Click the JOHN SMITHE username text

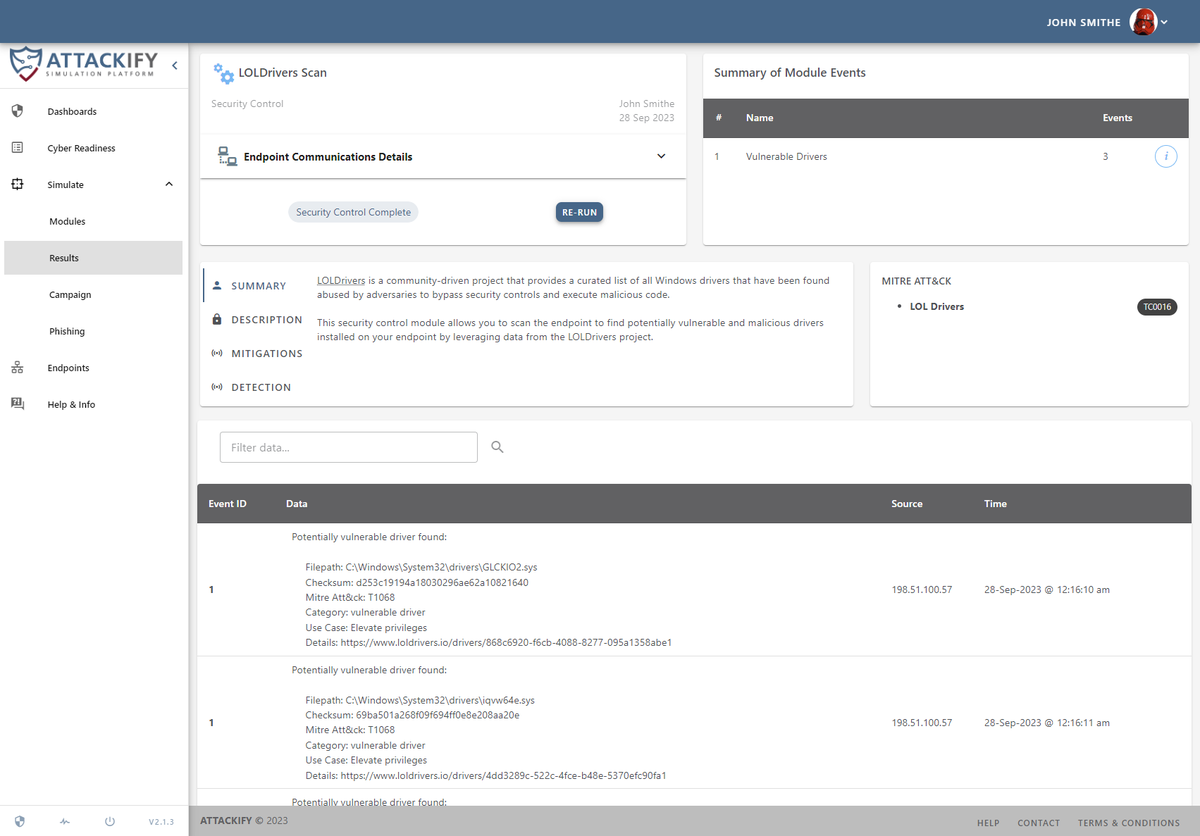(1084, 23)
